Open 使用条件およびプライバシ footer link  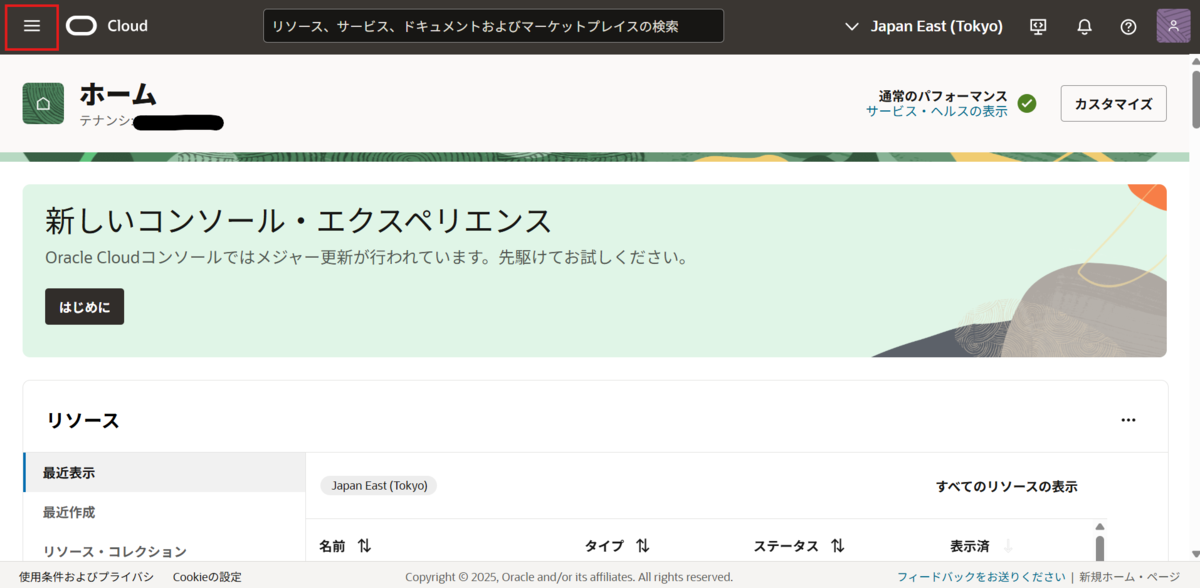tap(86, 577)
